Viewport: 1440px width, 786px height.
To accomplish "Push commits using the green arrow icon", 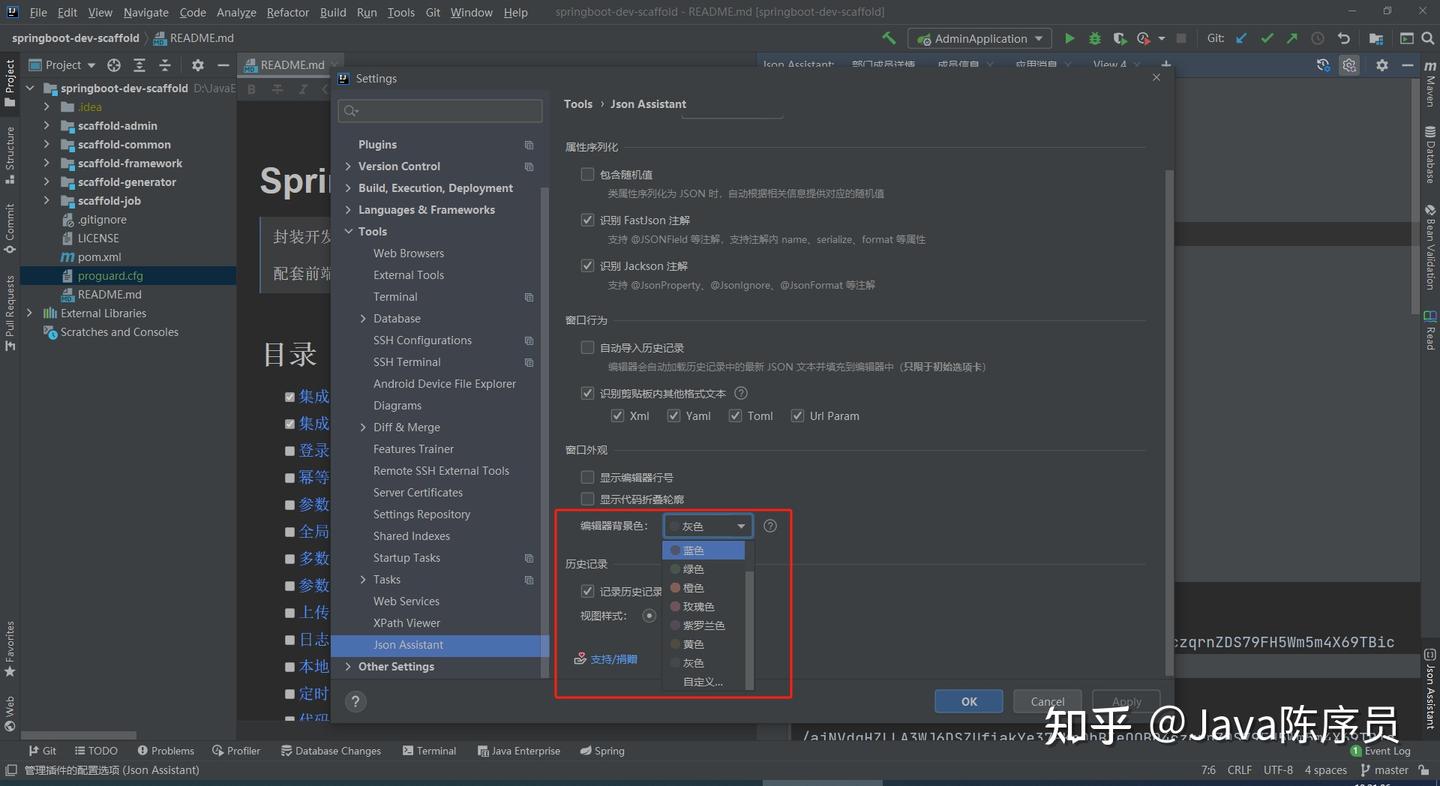I will (1290, 37).
